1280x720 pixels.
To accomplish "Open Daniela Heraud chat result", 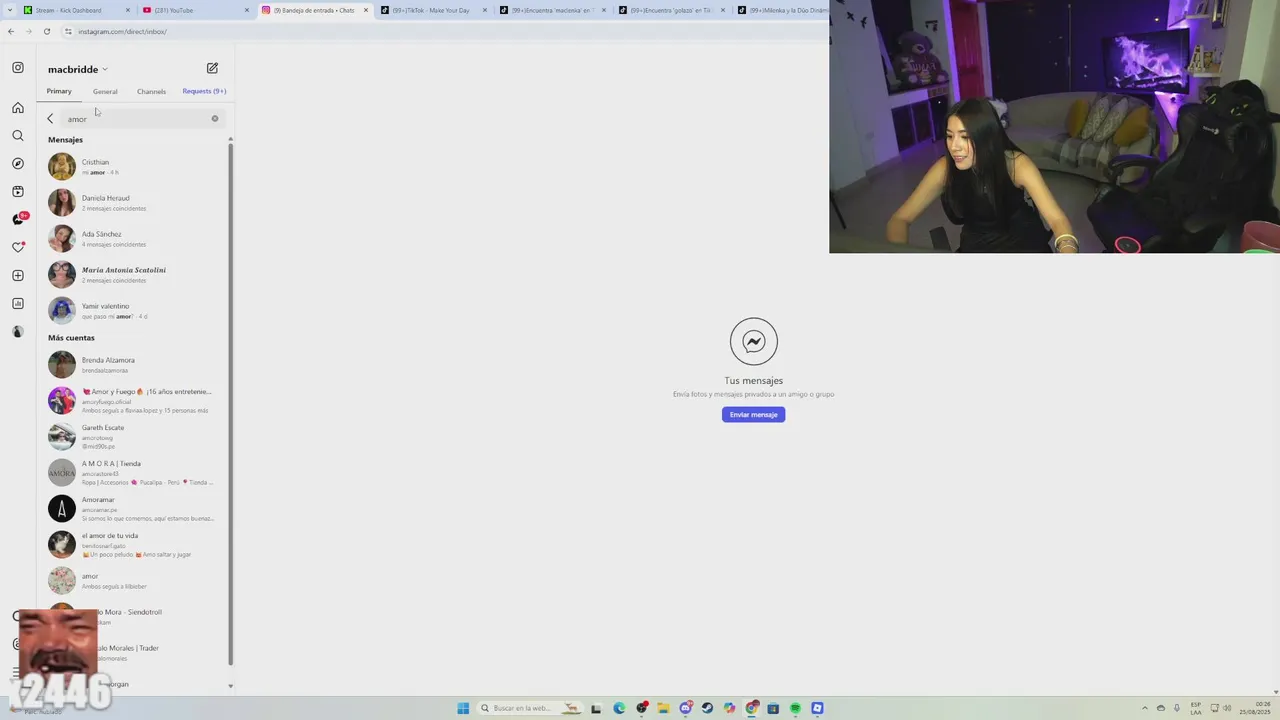I will tap(135, 203).
